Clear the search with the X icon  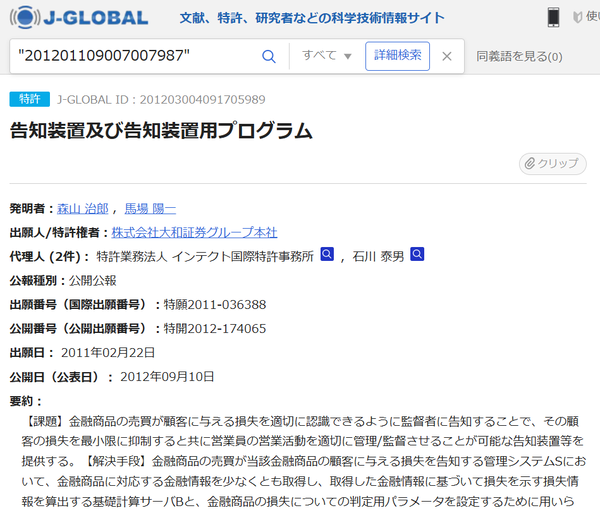(447, 57)
